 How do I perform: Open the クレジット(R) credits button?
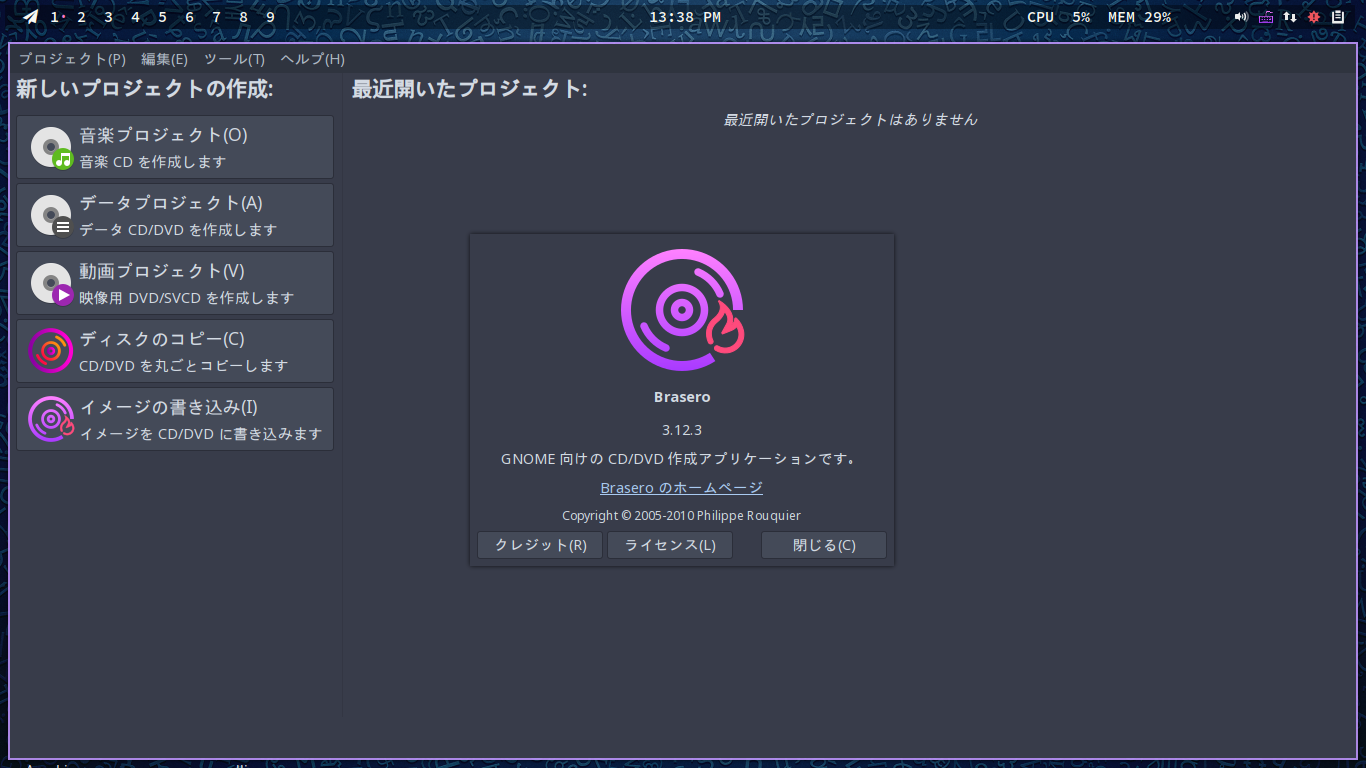540,545
